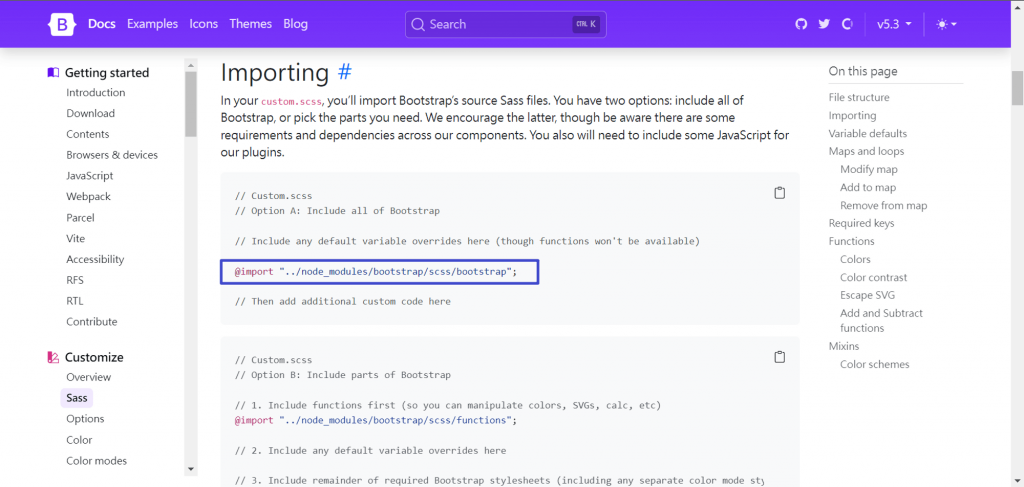Jump to Modify map section

coord(869,169)
